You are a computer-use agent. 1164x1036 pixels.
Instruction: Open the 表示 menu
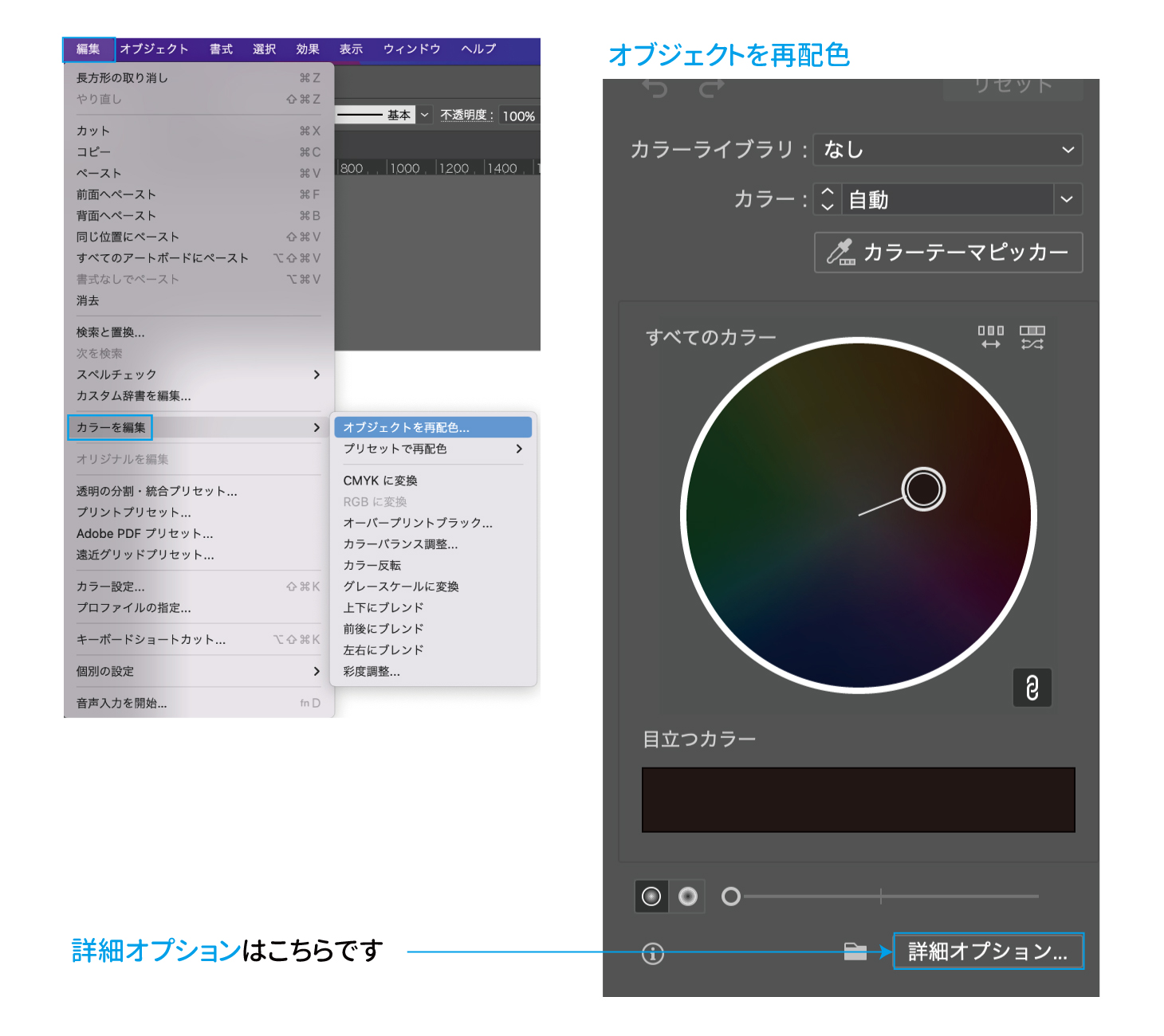point(351,49)
